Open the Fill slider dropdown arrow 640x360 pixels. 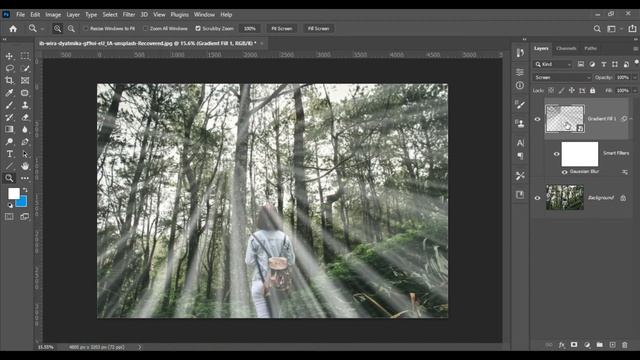click(x=634, y=91)
